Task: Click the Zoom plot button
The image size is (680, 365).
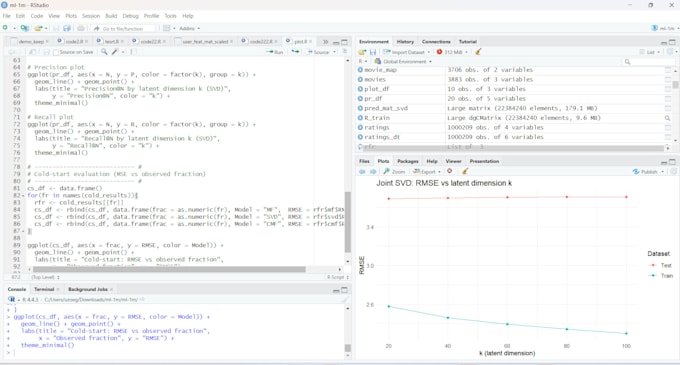Action: click(x=395, y=172)
